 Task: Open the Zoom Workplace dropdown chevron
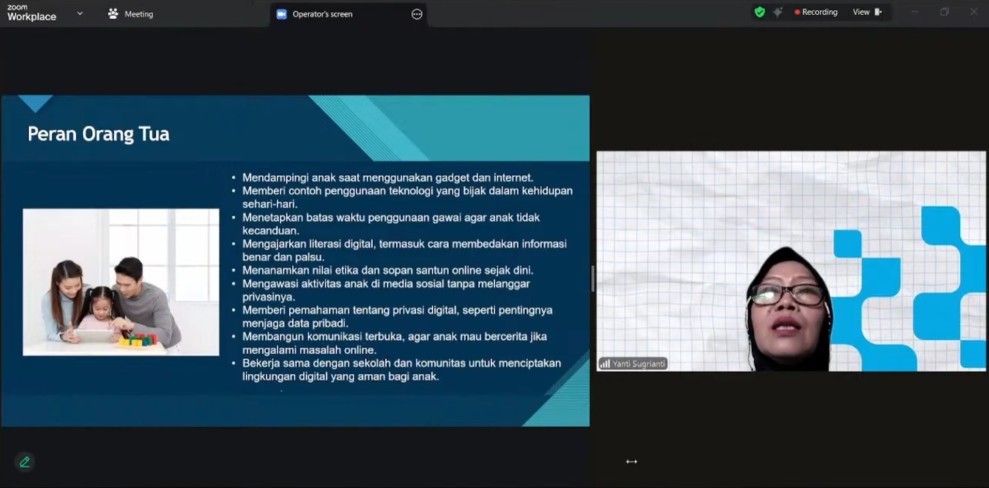(79, 13)
